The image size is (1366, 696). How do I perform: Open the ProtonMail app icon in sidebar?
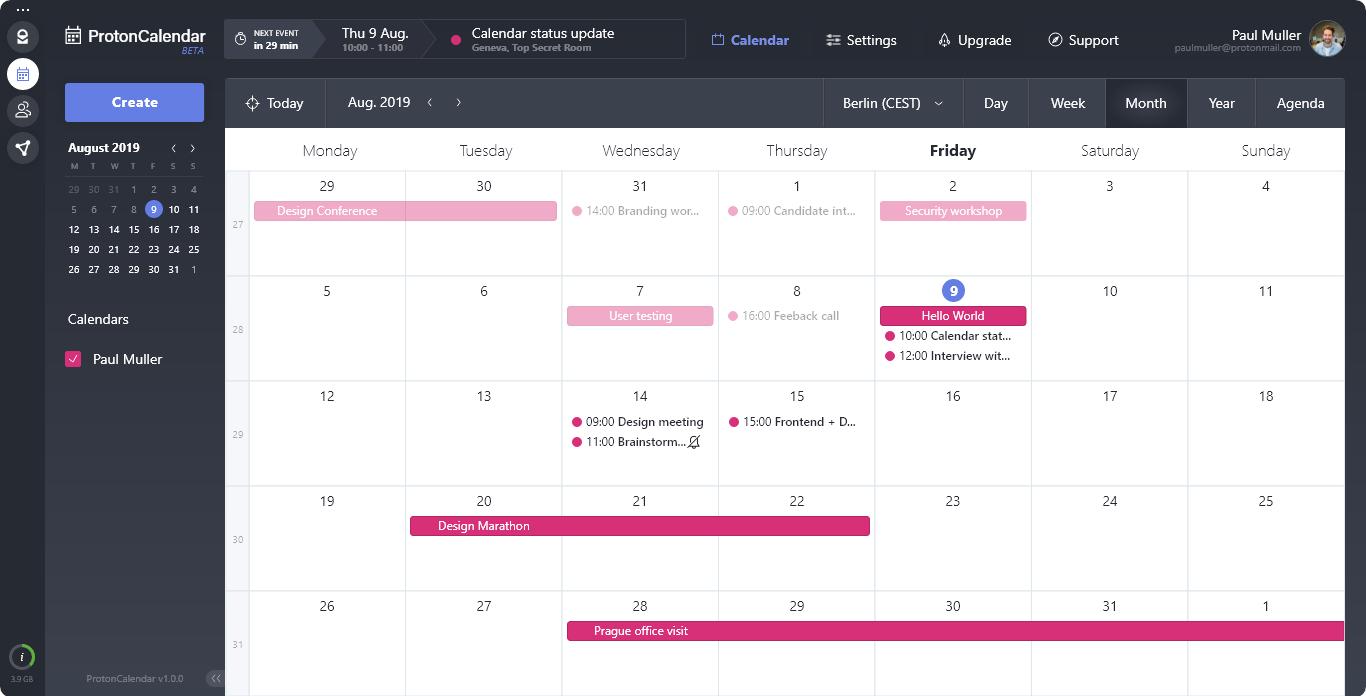[x=22, y=38]
